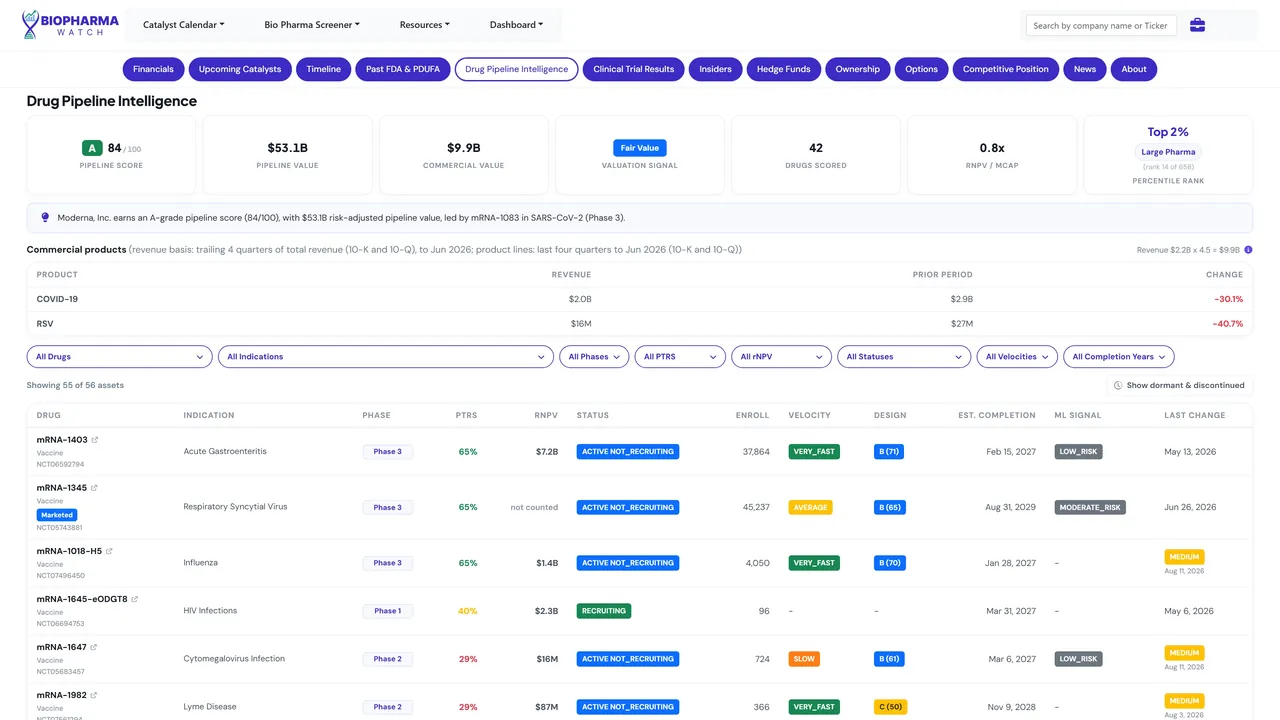Viewport: 1280px width, 720px height.
Task: Select the Timeline tab
Action: pos(324,69)
